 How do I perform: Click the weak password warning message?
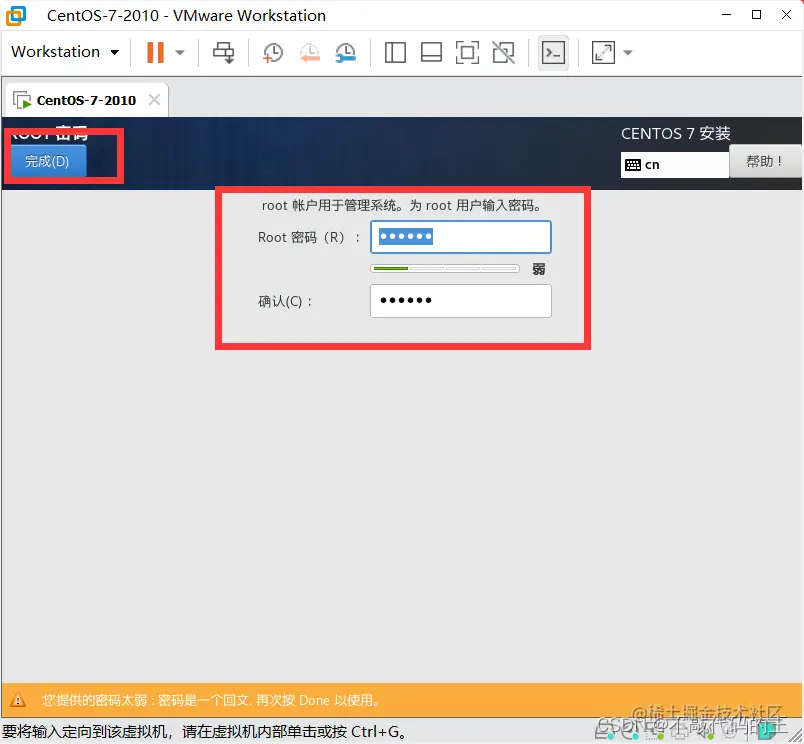tap(211, 700)
